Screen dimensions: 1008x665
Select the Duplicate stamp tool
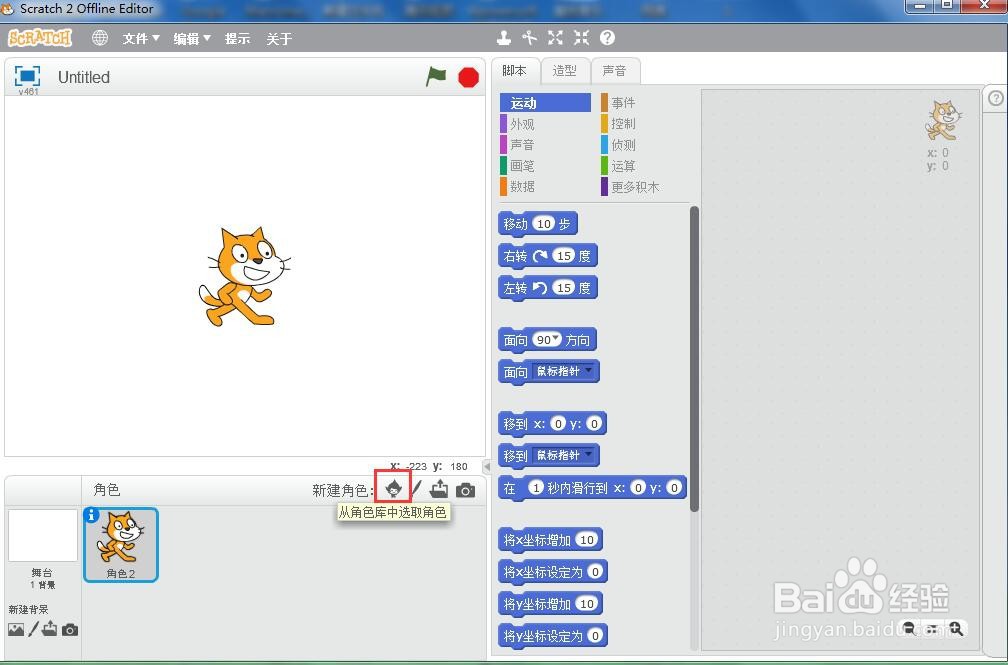(x=504, y=38)
